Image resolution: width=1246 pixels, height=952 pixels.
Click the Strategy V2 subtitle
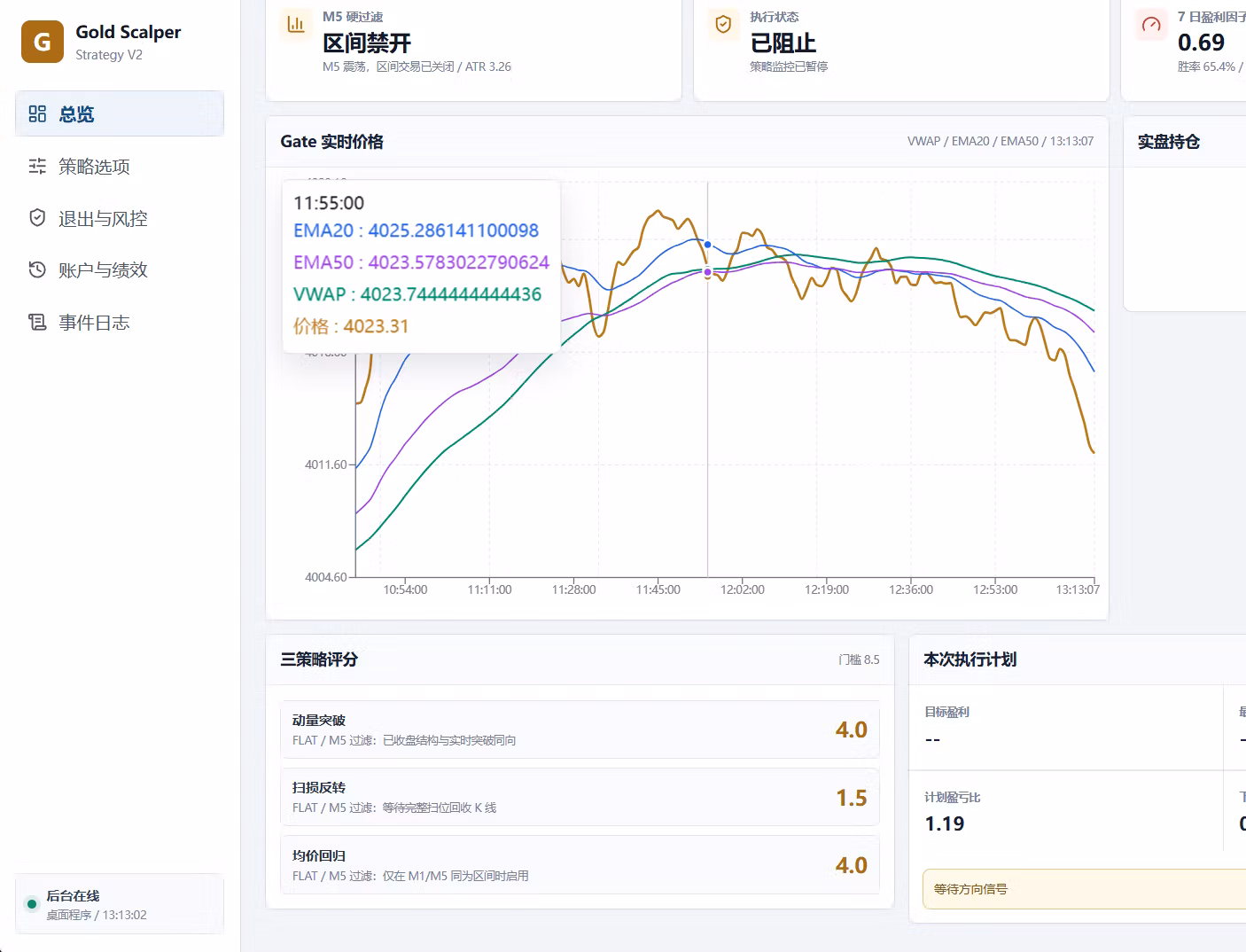click(x=109, y=55)
